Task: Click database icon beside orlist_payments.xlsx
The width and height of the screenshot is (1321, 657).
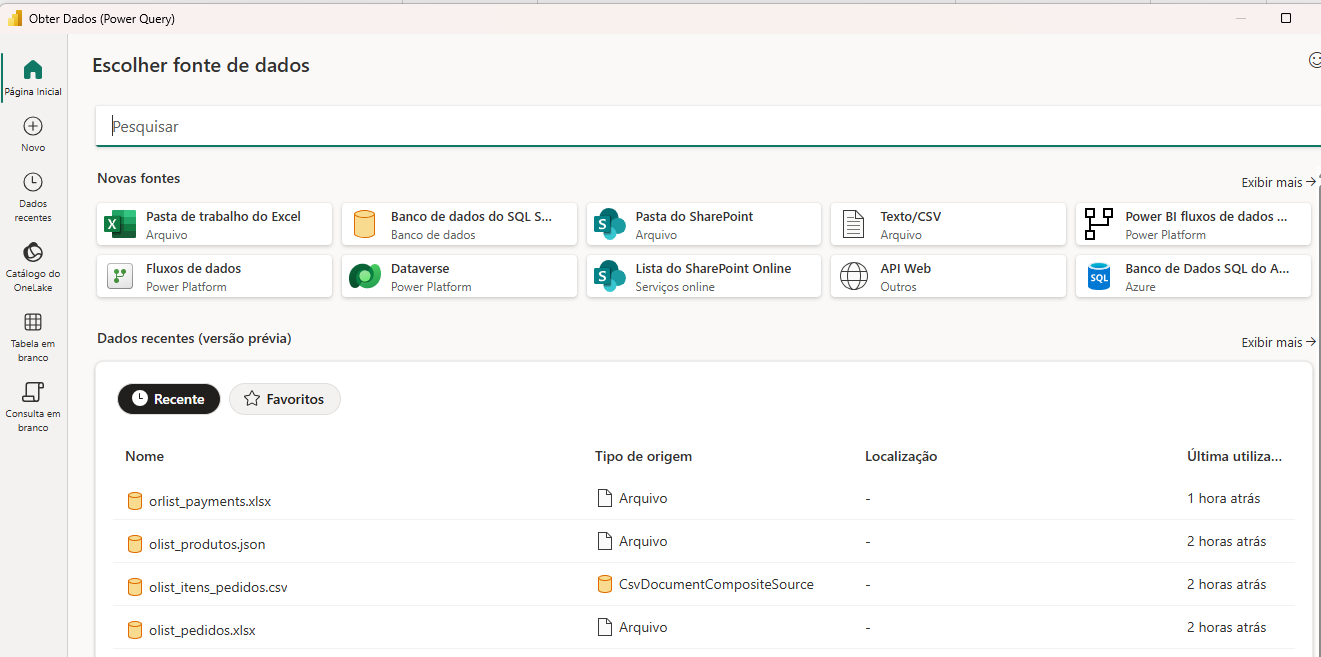Action: click(135, 501)
